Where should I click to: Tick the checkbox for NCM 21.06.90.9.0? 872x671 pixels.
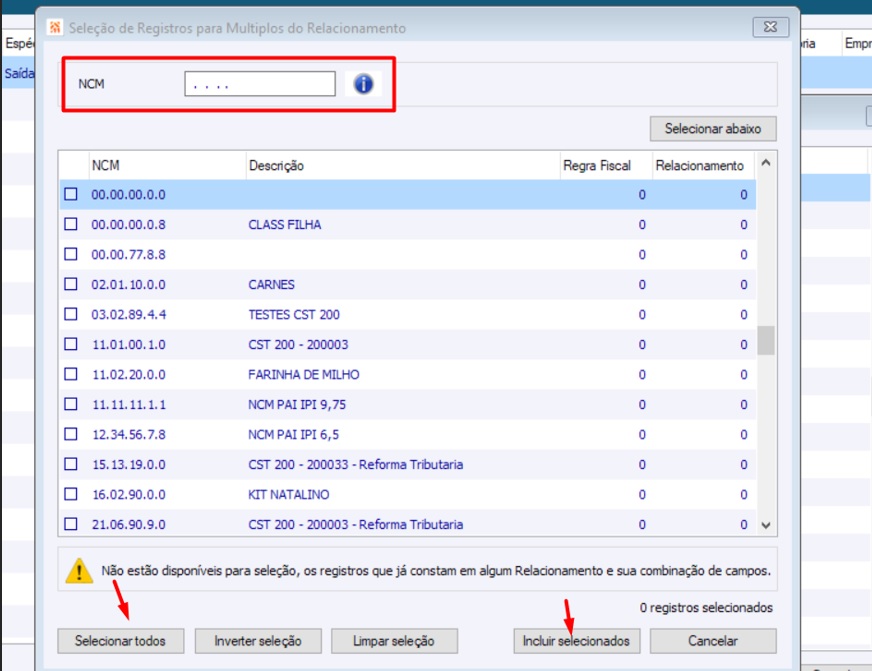pyautogui.click(x=71, y=524)
